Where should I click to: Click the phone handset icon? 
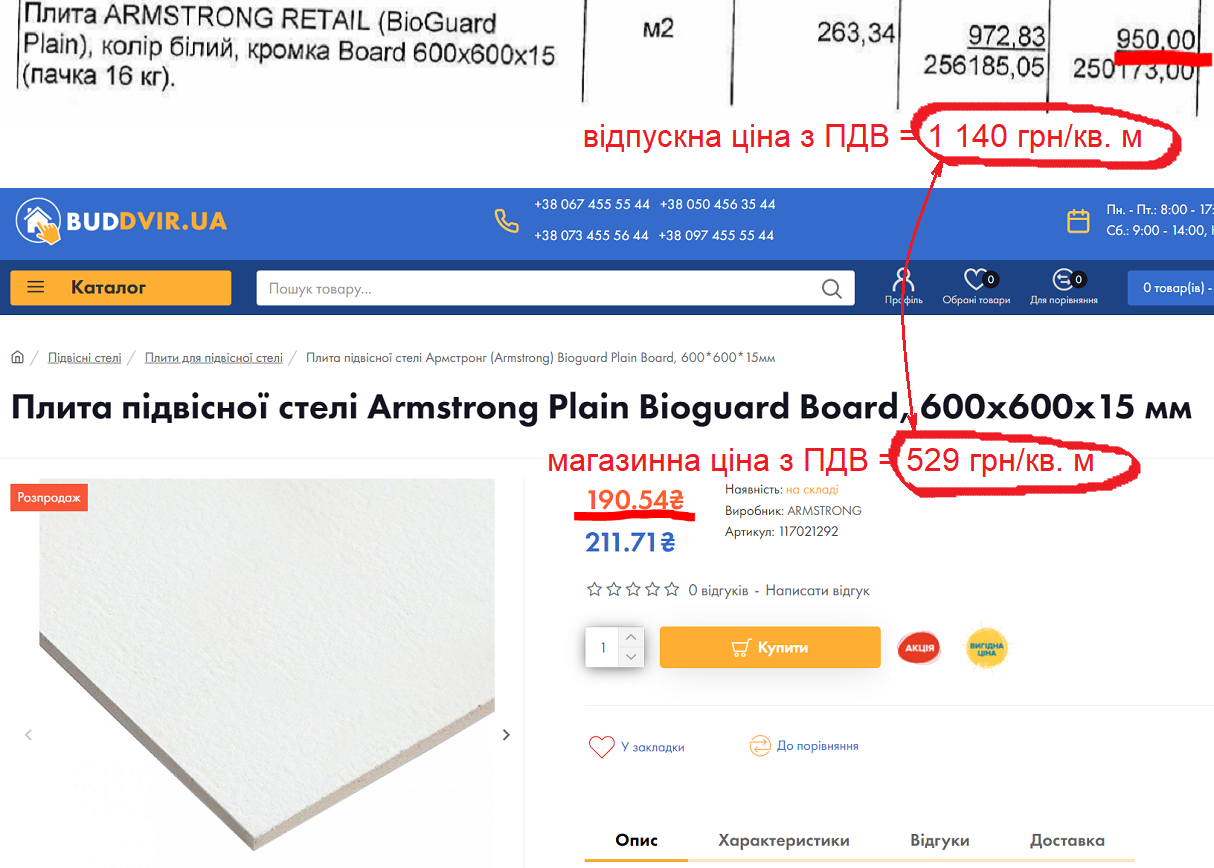pyautogui.click(x=507, y=221)
